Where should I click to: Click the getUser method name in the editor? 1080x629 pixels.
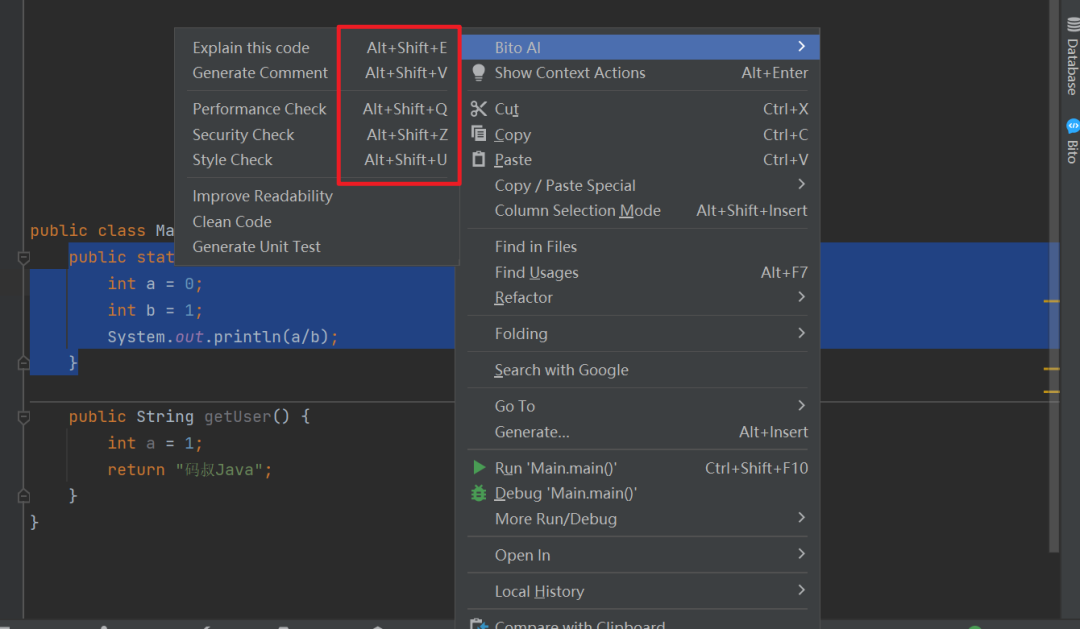(238, 417)
